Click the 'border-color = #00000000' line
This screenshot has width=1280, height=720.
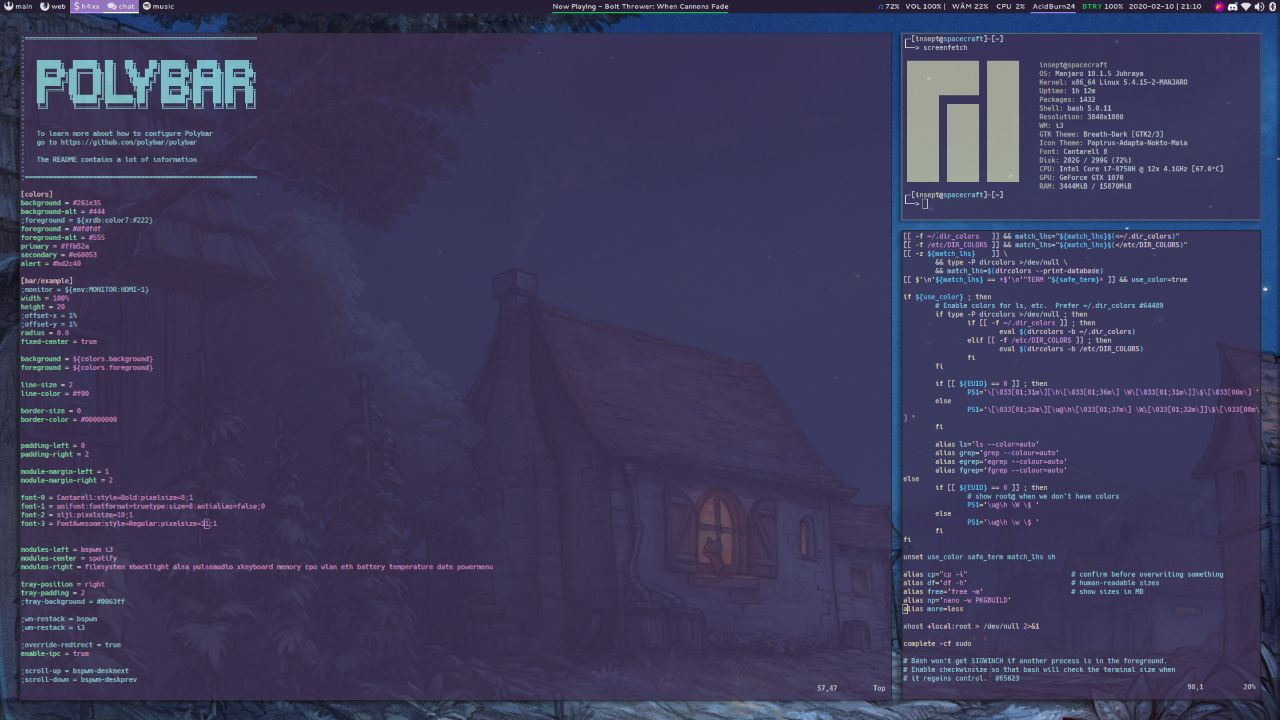point(69,419)
